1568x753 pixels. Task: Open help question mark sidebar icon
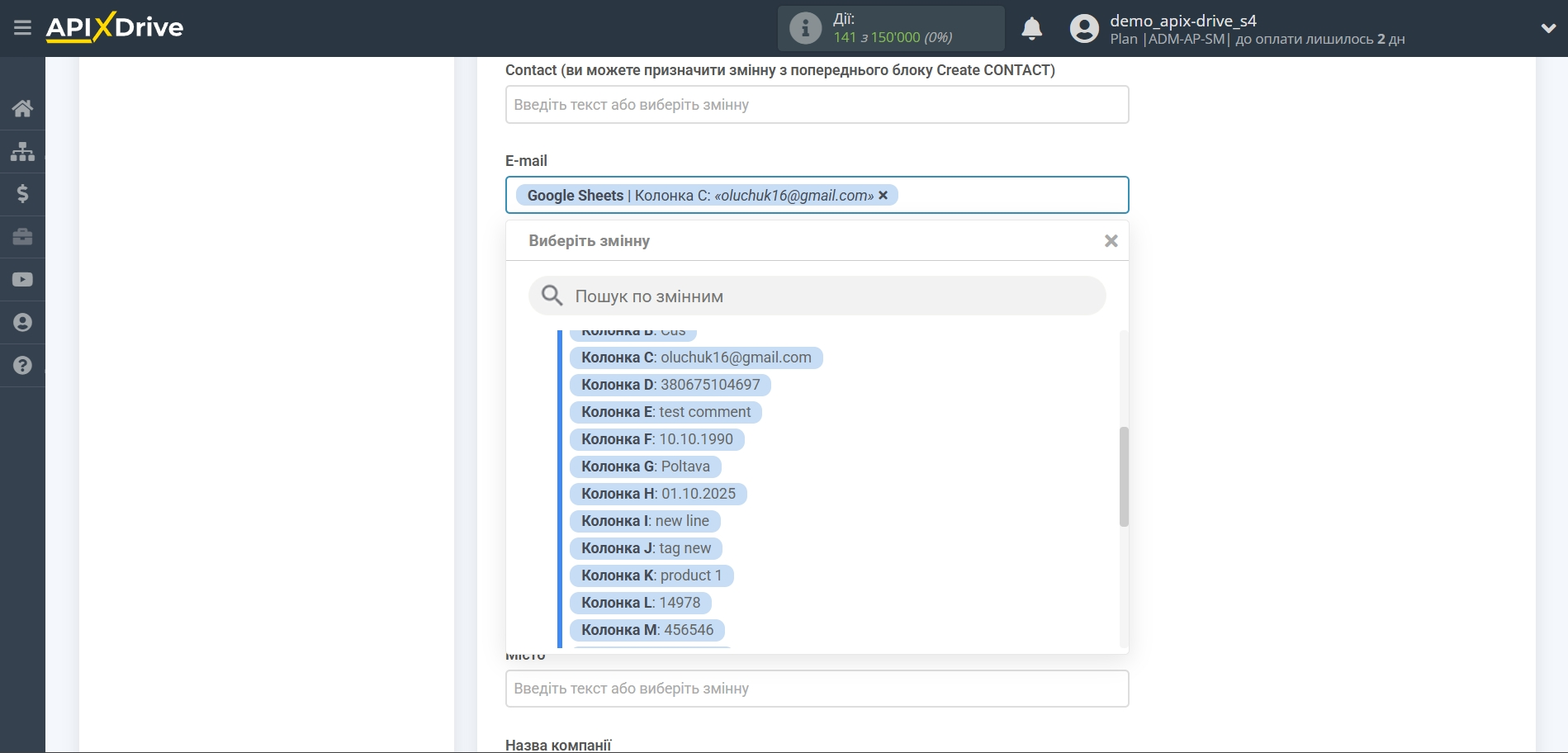point(22,366)
